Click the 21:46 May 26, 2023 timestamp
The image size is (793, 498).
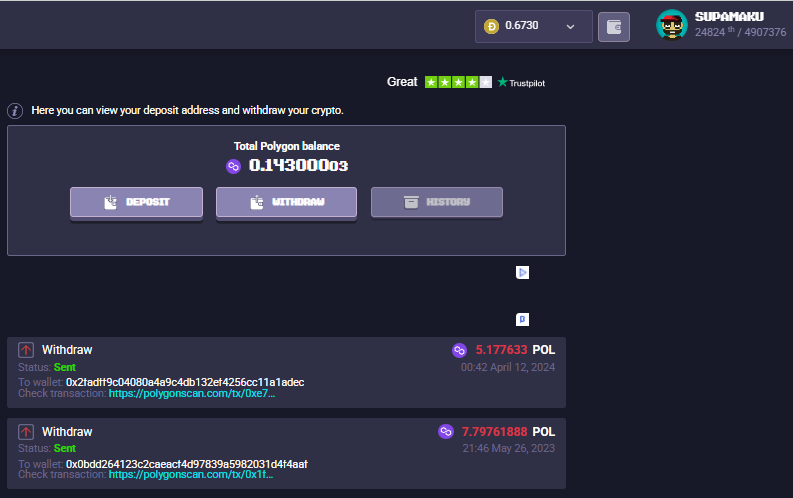[509, 448]
